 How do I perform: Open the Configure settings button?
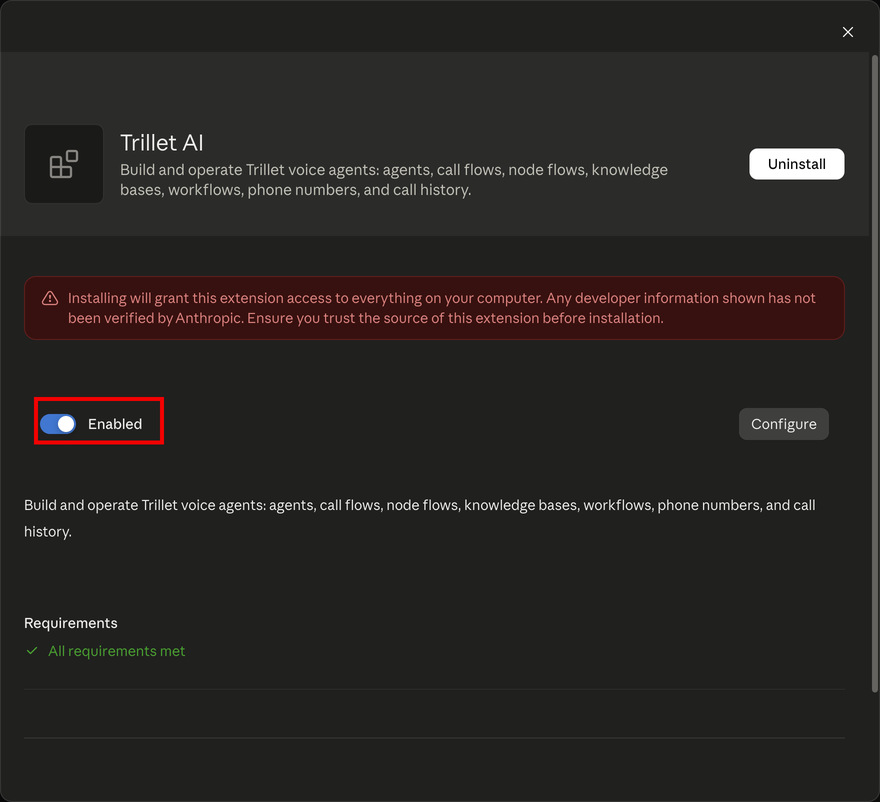click(783, 424)
